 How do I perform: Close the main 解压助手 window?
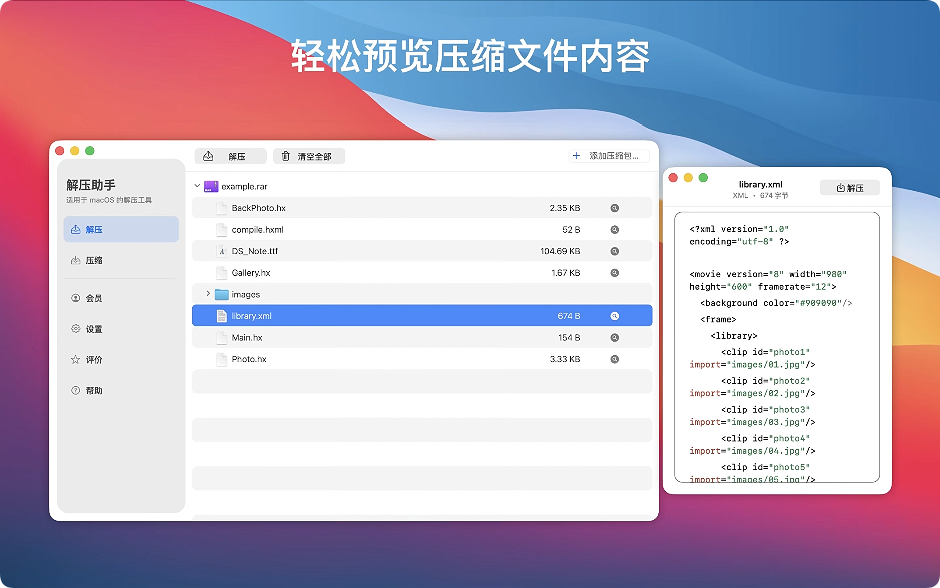tap(59, 150)
